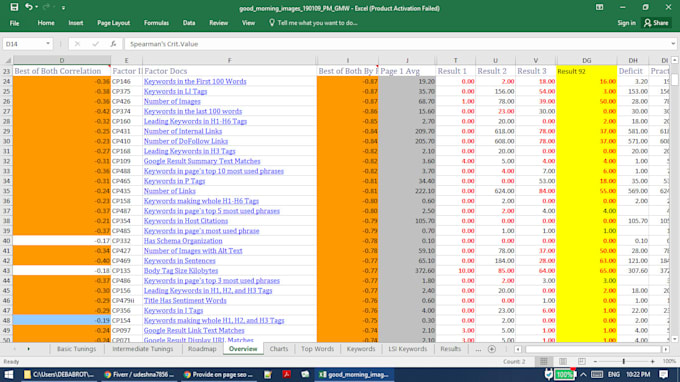Screen dimensions: 680x382
Task: Select column header F
Action: click(x=229, y=61)
